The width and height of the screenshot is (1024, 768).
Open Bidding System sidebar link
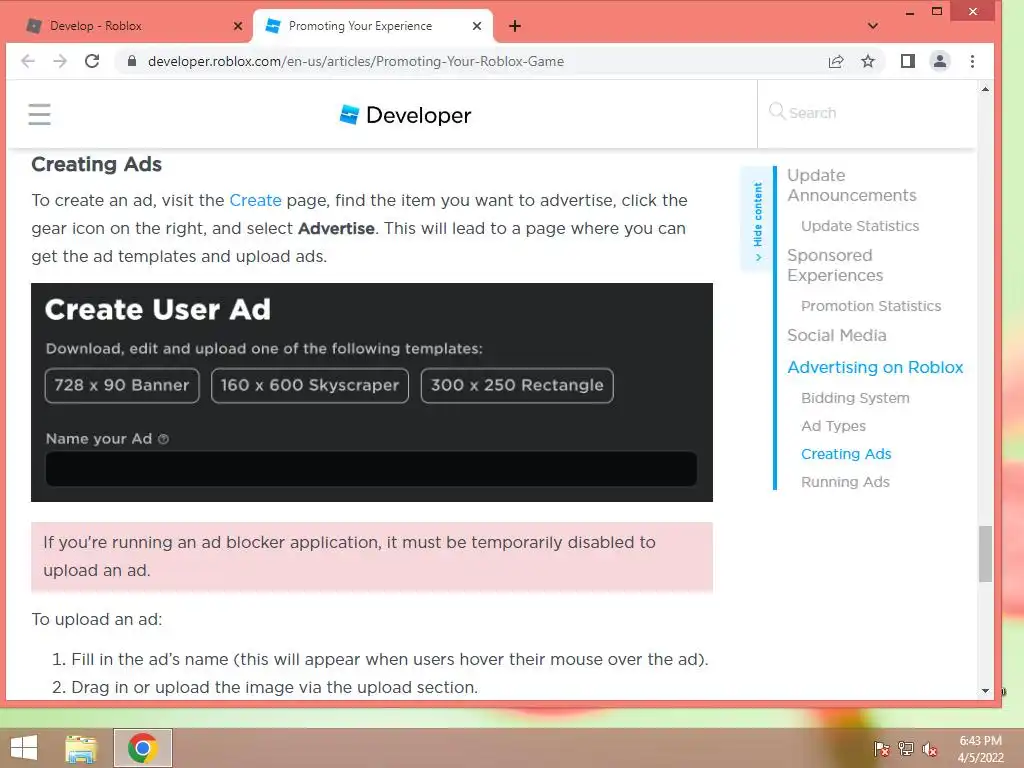click(x=855, y=398)
